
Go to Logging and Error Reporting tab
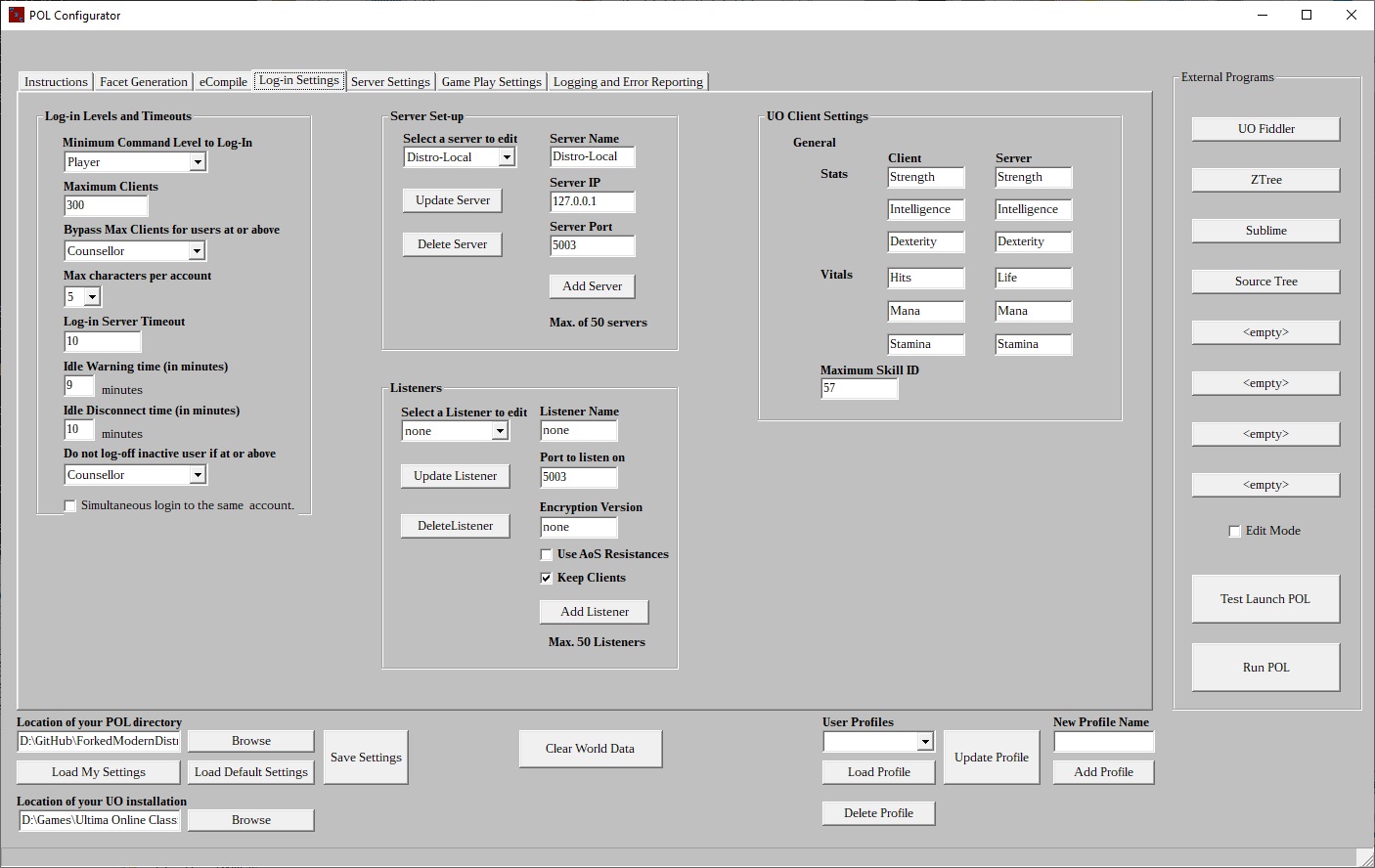click(628, 82)
